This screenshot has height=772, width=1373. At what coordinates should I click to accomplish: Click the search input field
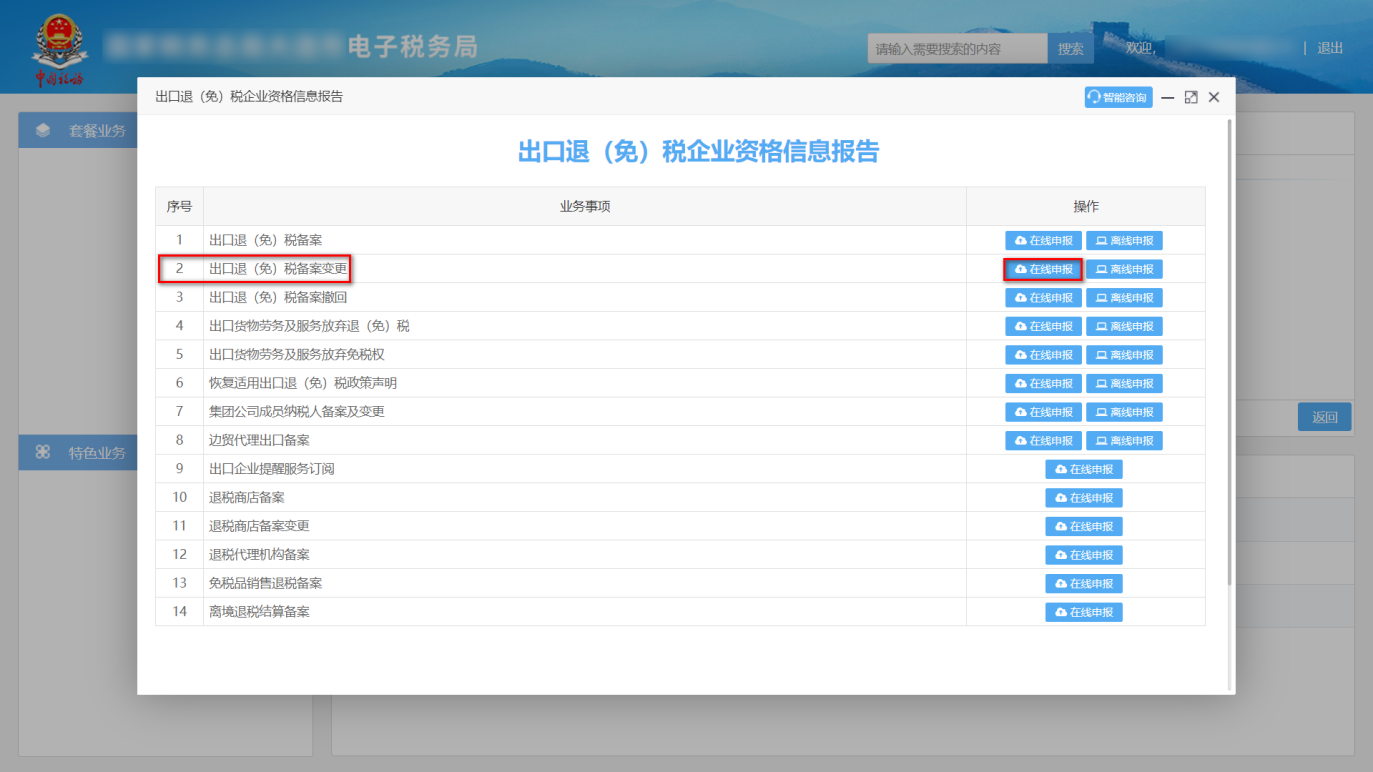coord(956,47)
